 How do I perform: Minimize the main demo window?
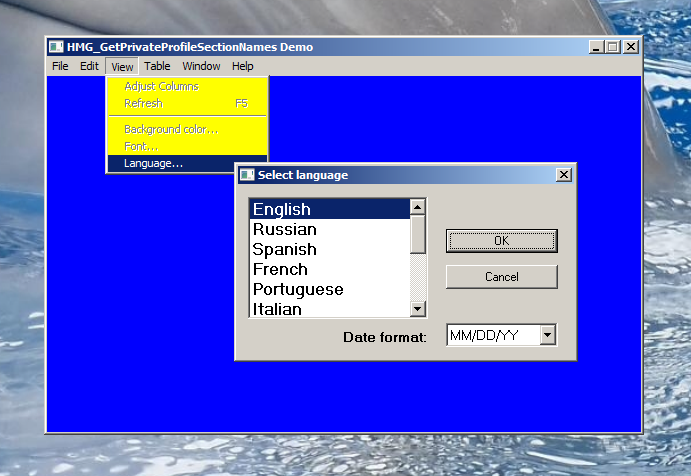[597, 47]
